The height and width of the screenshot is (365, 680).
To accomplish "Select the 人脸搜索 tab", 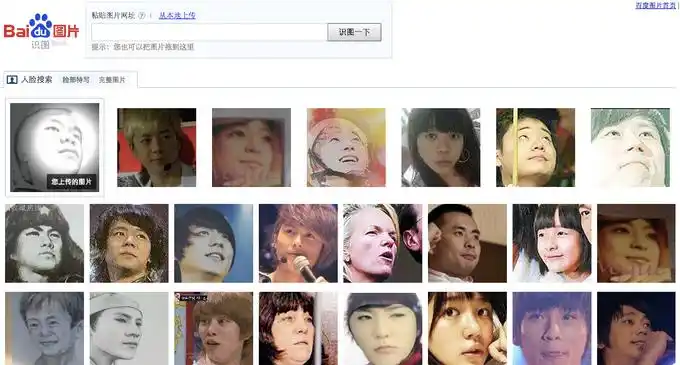I will (36, 80).
